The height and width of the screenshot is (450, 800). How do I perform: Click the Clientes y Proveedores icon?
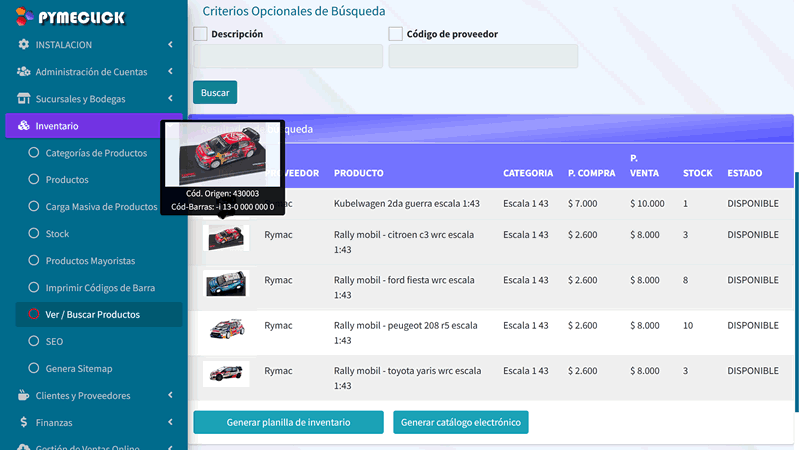(23, 395)
